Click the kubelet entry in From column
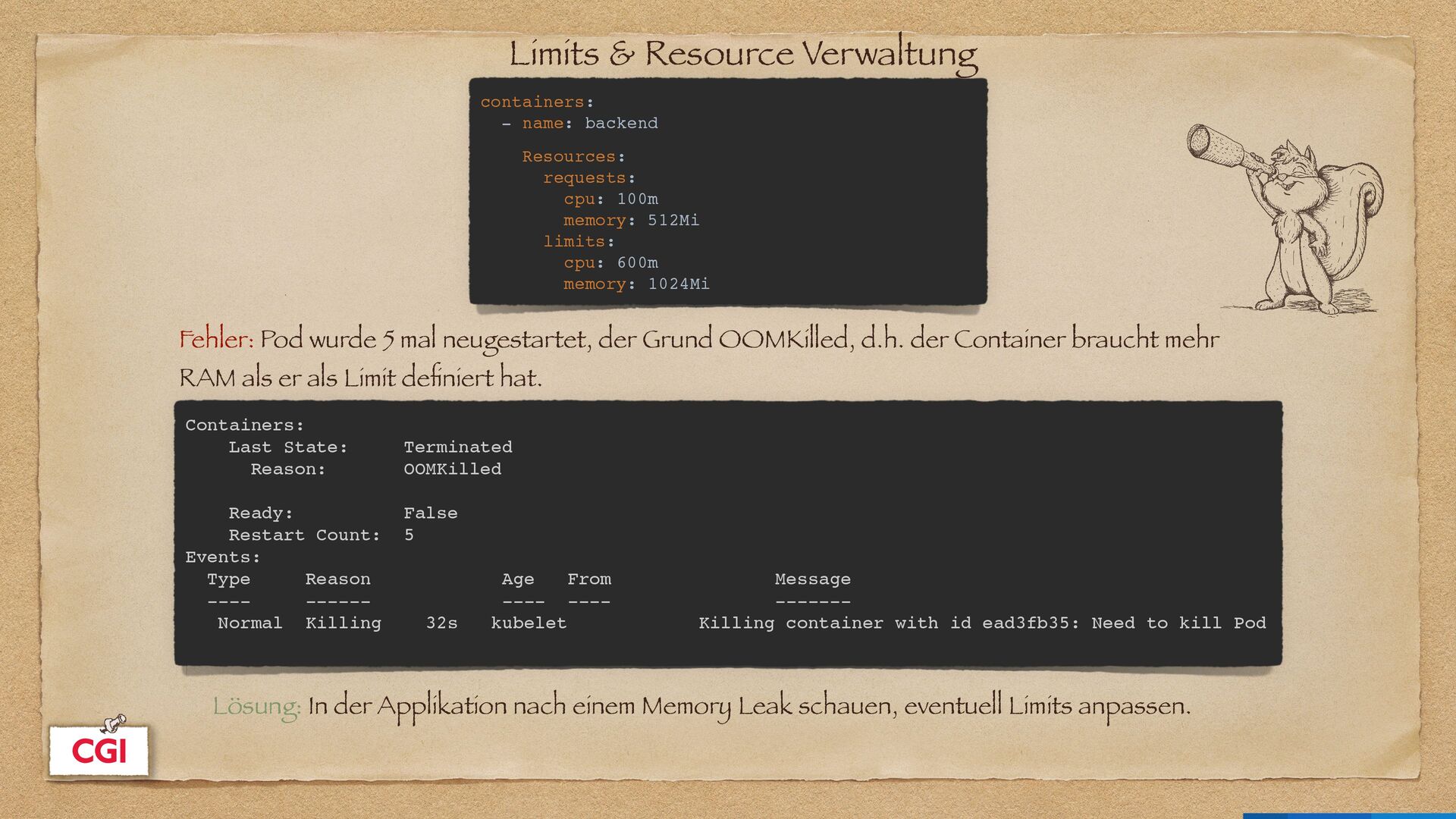The width and height of the screenshot is (1456, 819). pos(529,623)
